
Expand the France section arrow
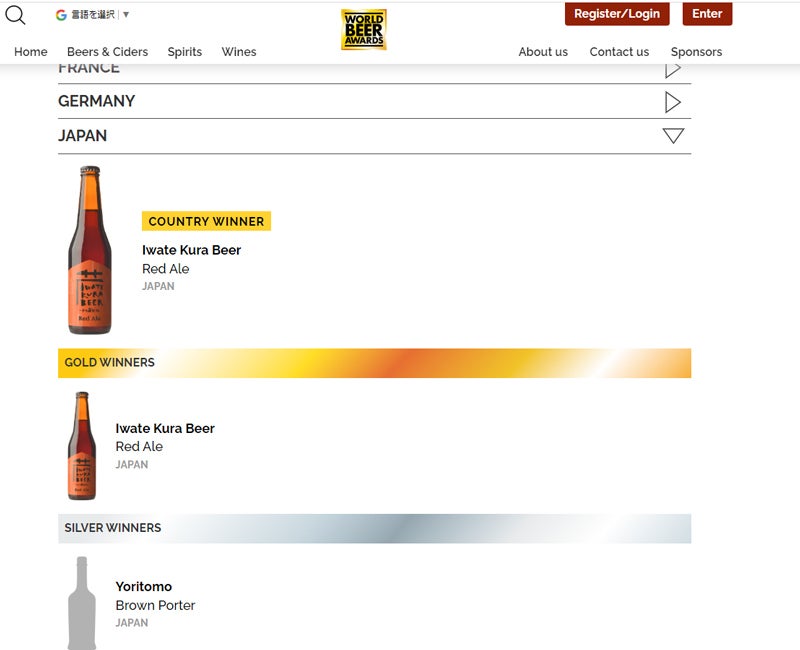pyautogui.click(x=673, y=69)
